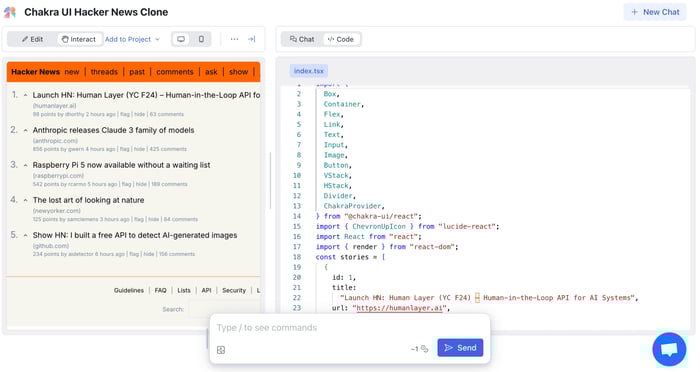Switch preview to desktop view icon

[x=181, y=39]
